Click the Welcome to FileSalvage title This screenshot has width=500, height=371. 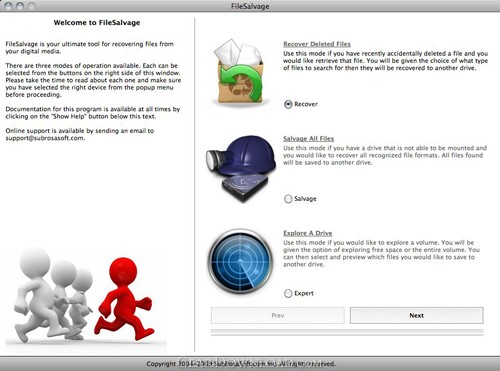(x=97, y=23)
